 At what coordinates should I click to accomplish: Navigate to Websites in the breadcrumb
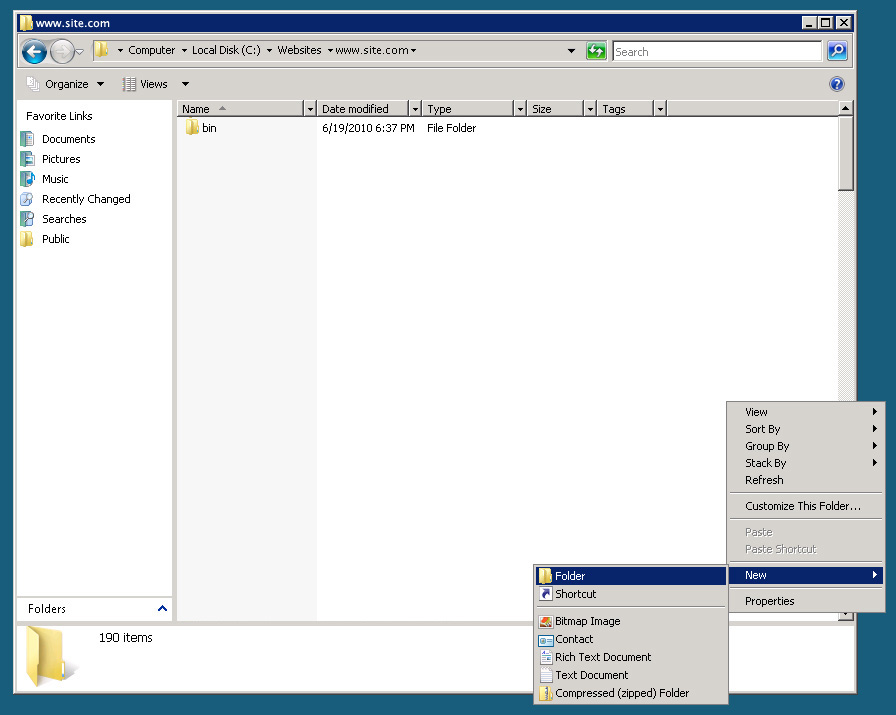[x=299, y=50]
